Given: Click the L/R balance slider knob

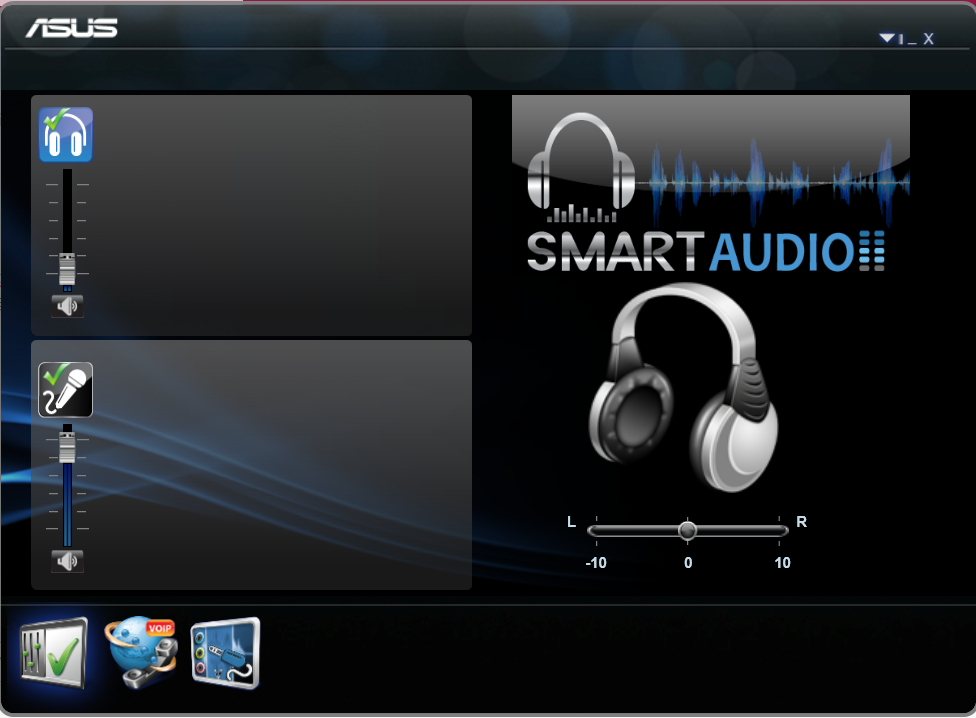Looking at the screenshot, I should pyautogui.click(x=687, y=530).
